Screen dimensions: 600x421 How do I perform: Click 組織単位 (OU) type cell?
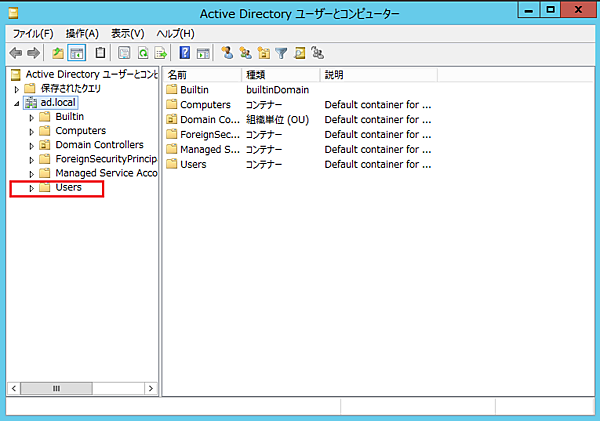pyautogui.click(x=277, y=120)
